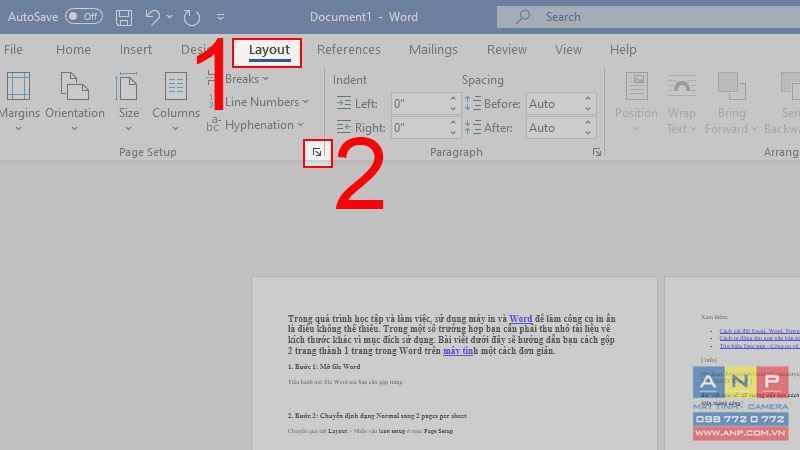Click the Send Backward icon
The image size is (800, 450).
pyautogui.click(x=790, y=86)
